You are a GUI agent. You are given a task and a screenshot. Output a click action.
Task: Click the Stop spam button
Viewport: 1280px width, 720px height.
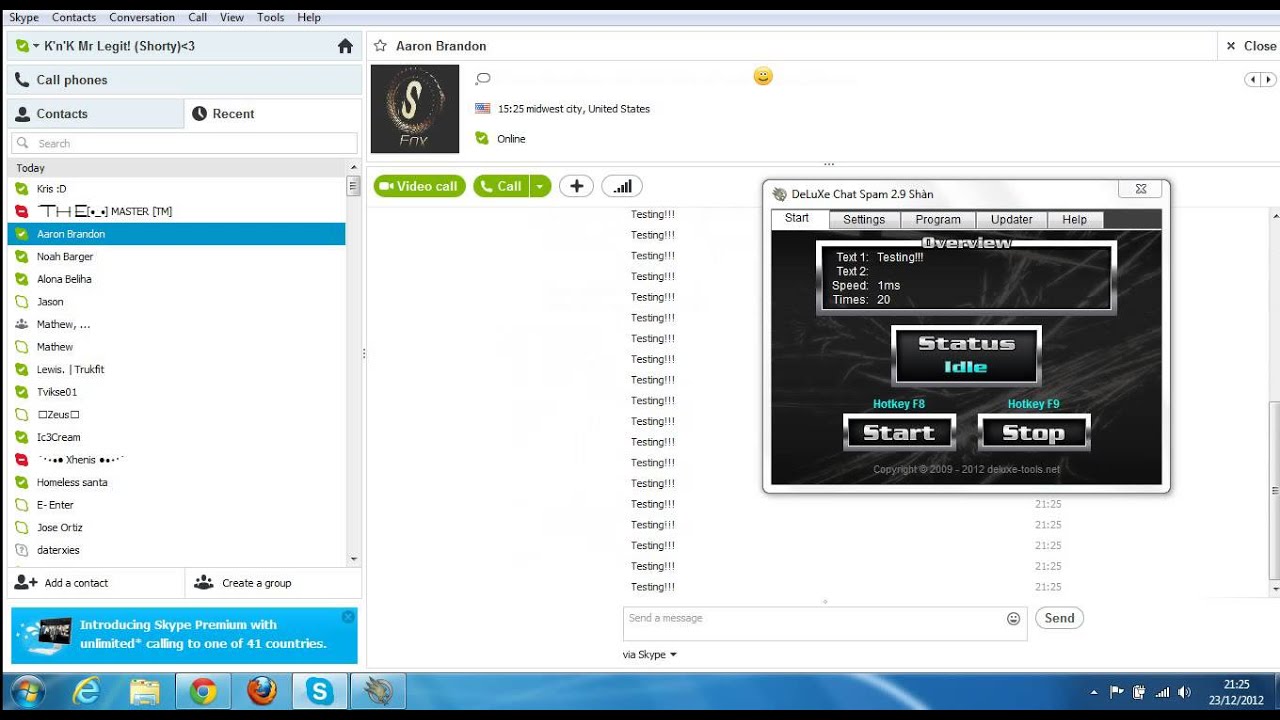click(x=1033, y=433)
